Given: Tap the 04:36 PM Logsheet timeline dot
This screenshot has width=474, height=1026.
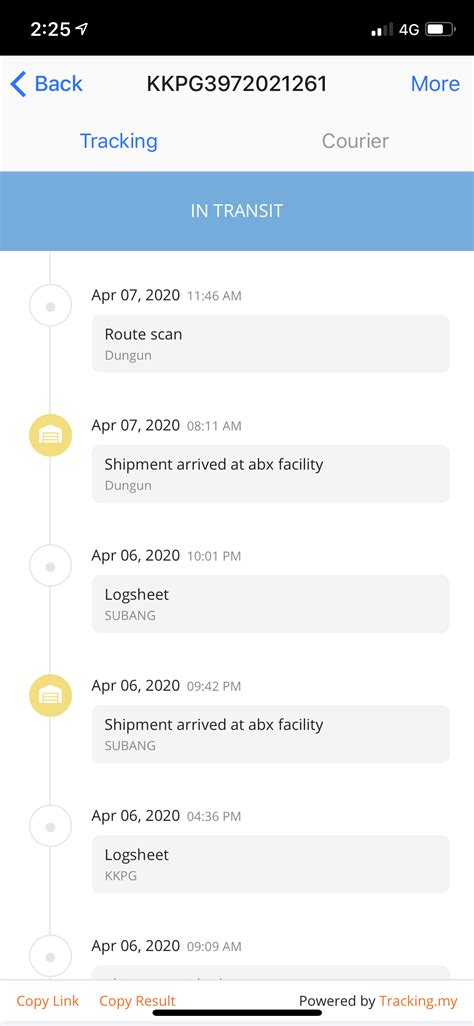Looking at the screenshot, I should tap(50, 826).
